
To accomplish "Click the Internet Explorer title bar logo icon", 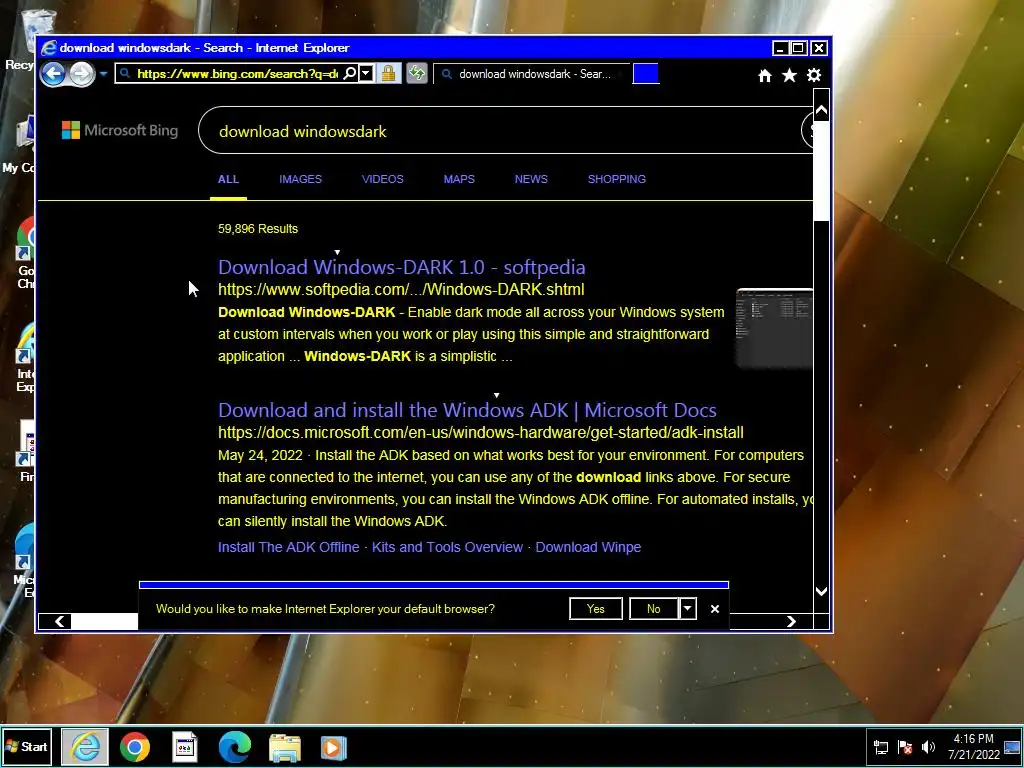I will pos(48,48).
